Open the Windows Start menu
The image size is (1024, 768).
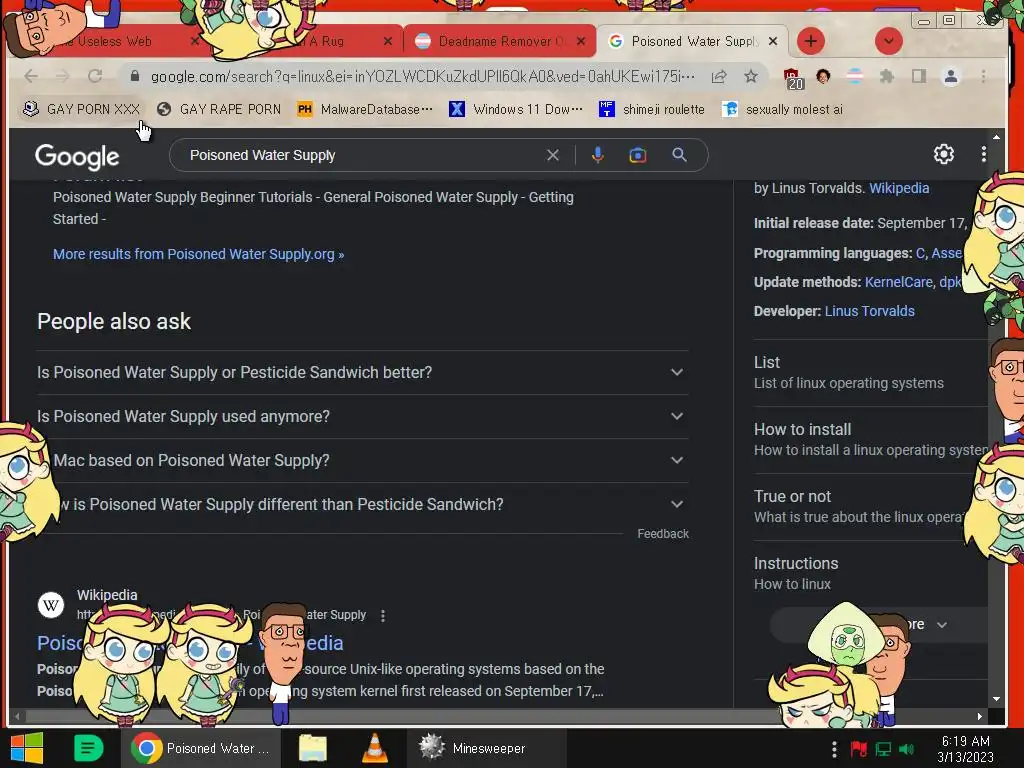(27, 748)
